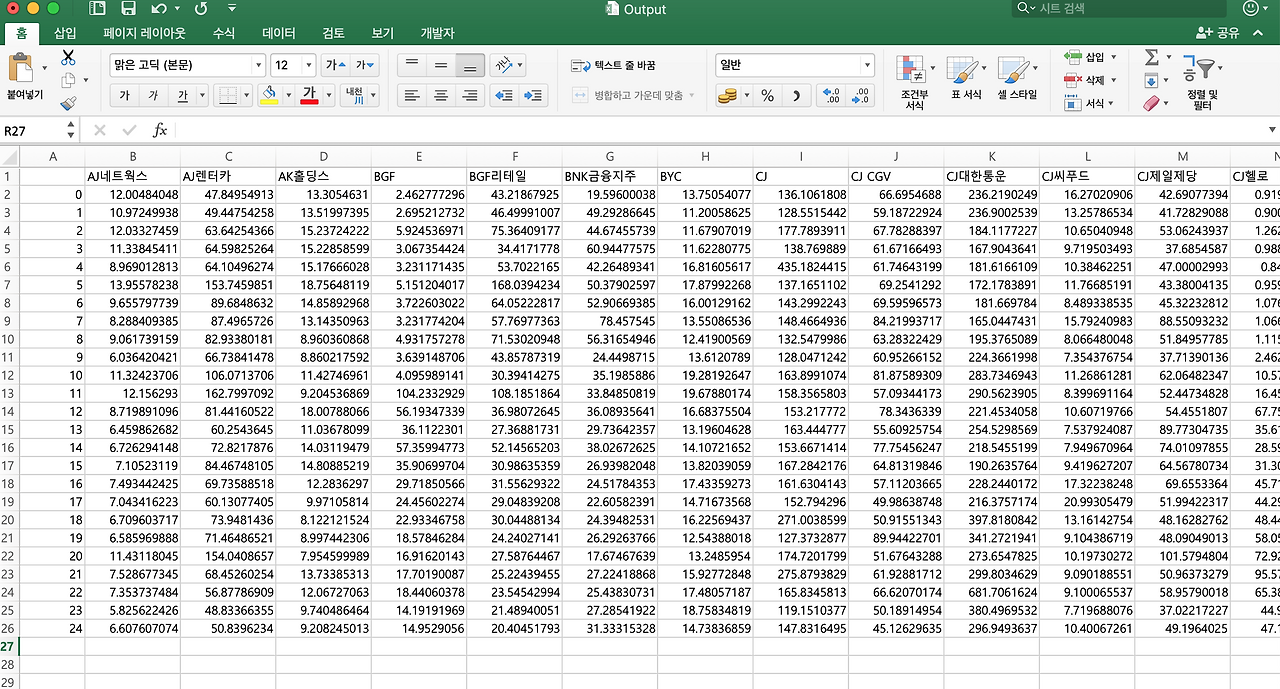Click cells 삽입 button
The width and height of the screenshot is (1280, 689).
pyautogui.click(x=1090, y=57)
